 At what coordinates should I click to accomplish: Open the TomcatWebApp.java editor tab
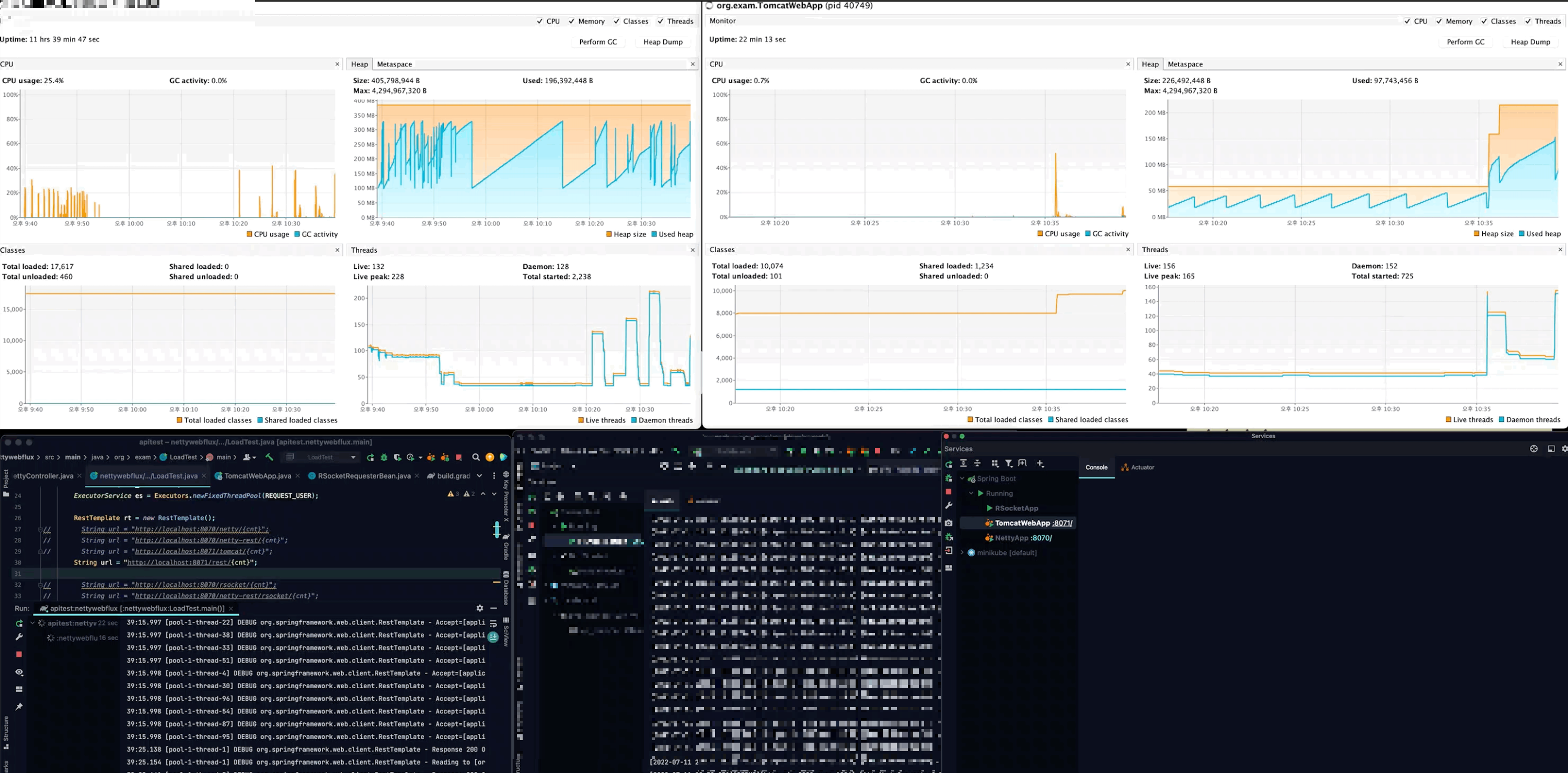tap(257, 476)
